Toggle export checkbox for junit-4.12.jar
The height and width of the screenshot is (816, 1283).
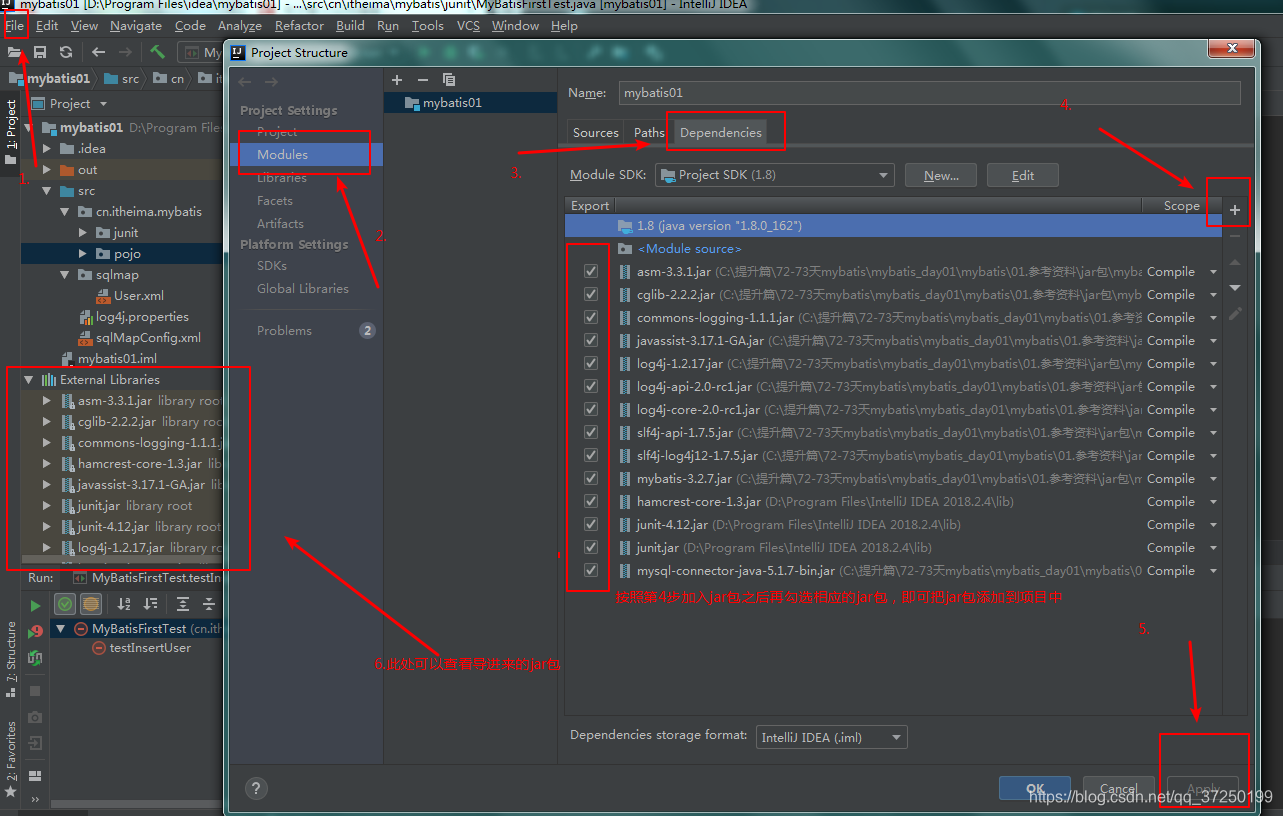[x=591, y=525]
